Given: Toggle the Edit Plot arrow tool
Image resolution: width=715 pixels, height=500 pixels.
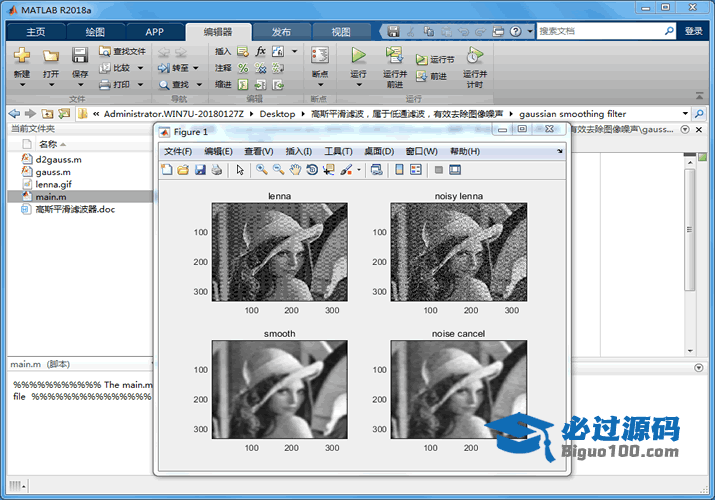Looking at the screenshot, I should (x=240, y=170).
